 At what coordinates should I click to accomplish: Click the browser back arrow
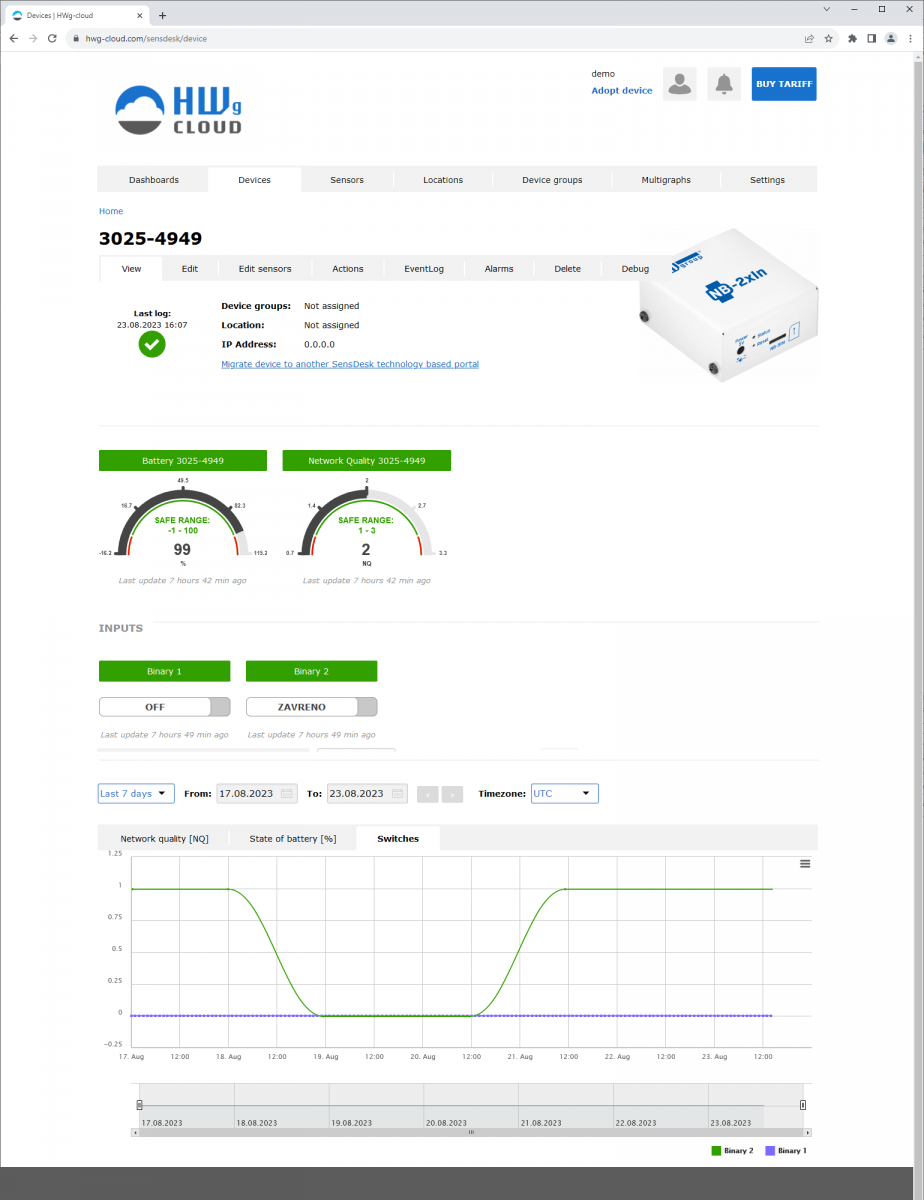tap(13, 38)
